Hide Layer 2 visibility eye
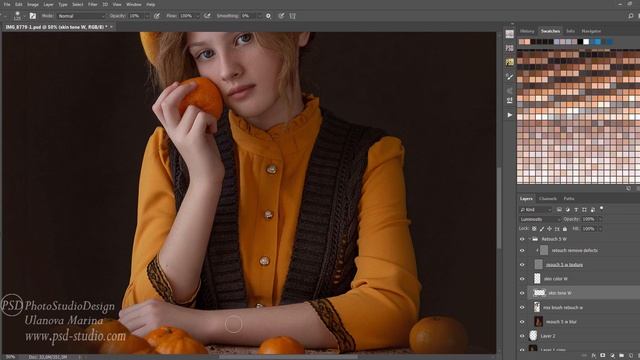 click(522, 336)
